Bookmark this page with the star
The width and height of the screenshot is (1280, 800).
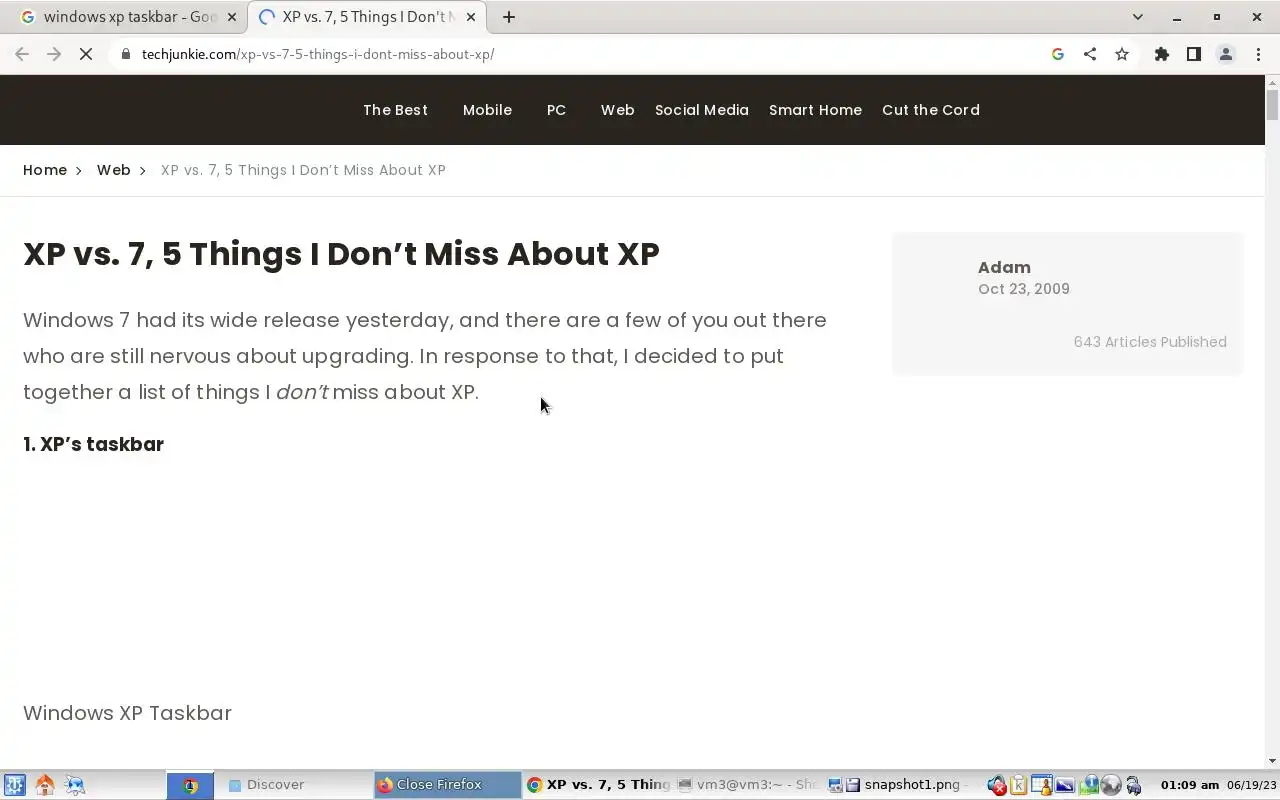1122,54
